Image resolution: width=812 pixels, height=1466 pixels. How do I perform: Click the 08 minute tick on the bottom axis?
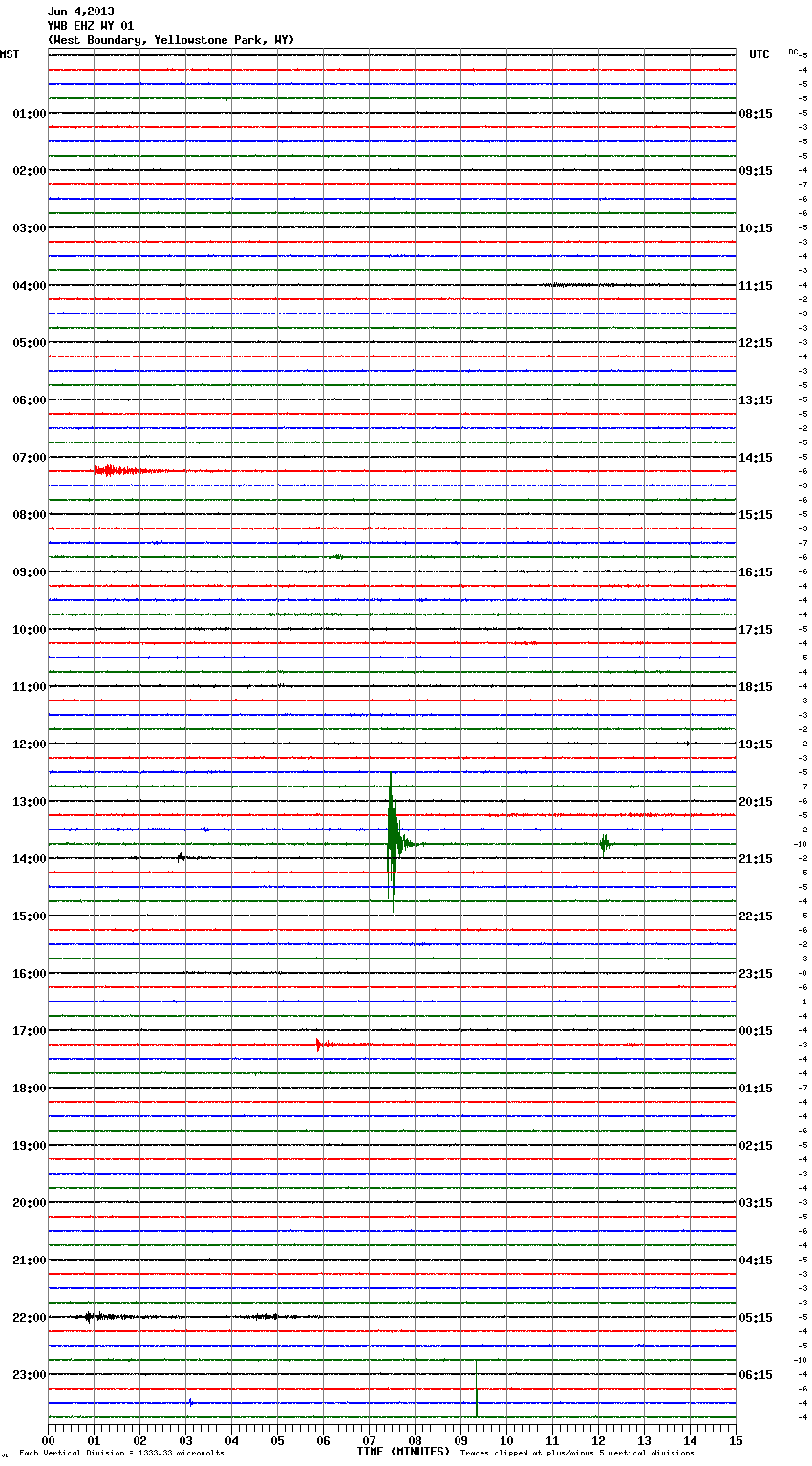pos(415,1440)
